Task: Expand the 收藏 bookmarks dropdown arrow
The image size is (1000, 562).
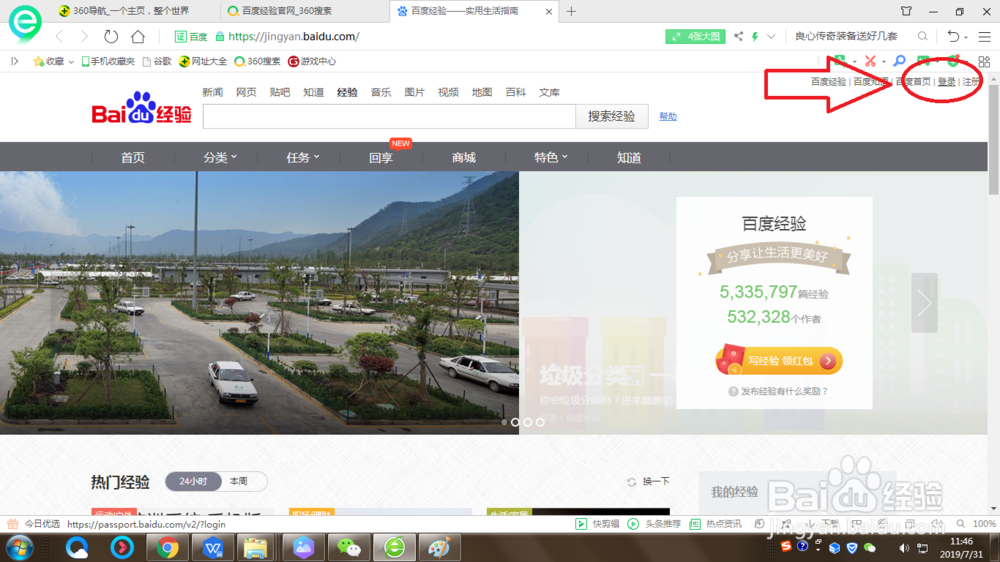Action: [x=71, y=62]
